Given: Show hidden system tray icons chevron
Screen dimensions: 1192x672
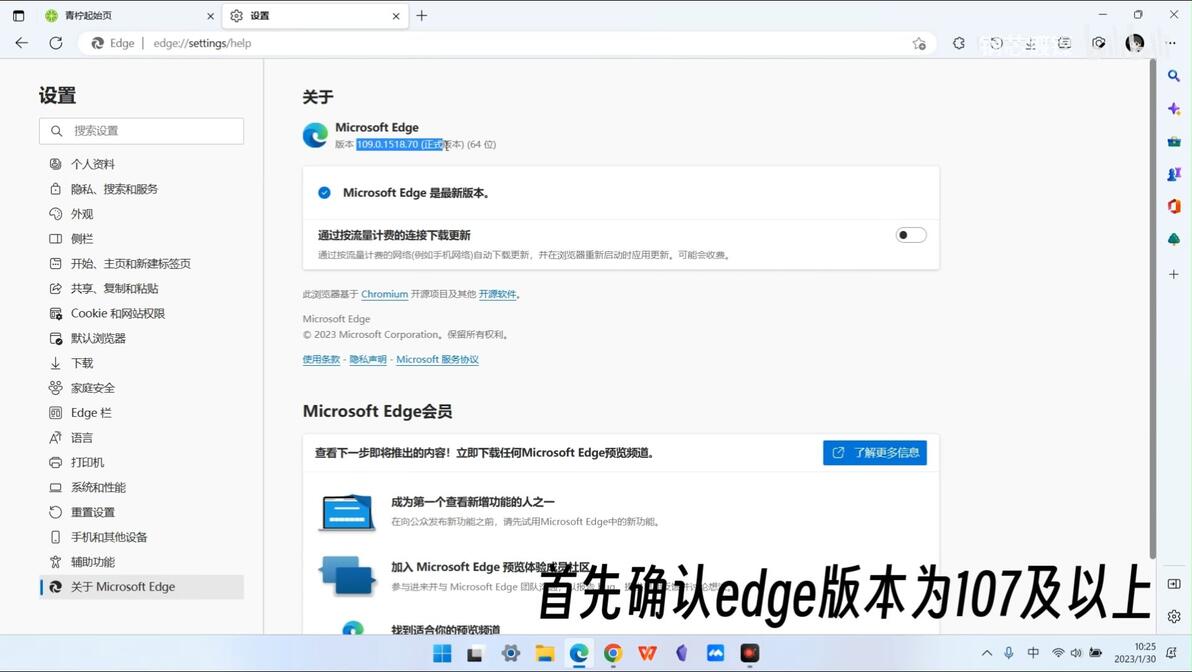Looking at the screenshot, I should coord(987,653).
